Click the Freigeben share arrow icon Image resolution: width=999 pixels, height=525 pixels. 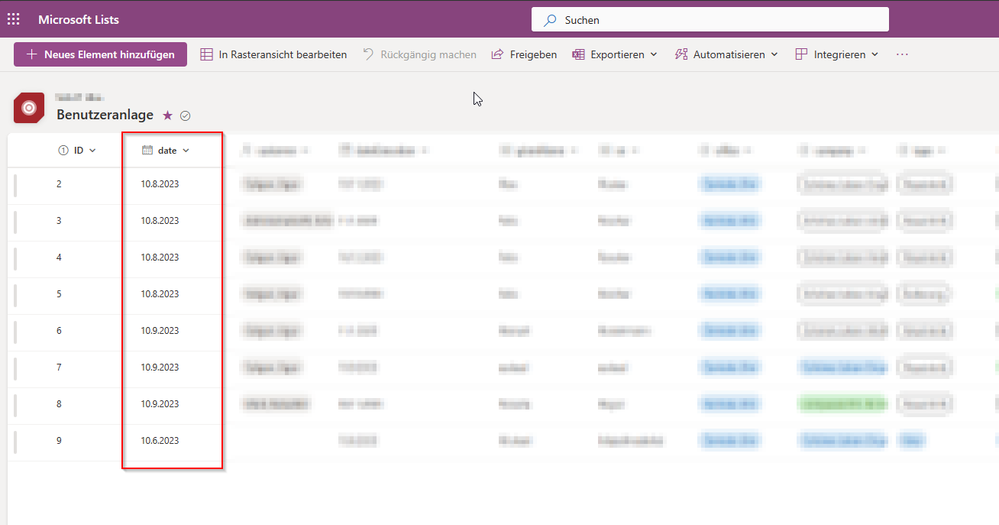pos(497,55)
